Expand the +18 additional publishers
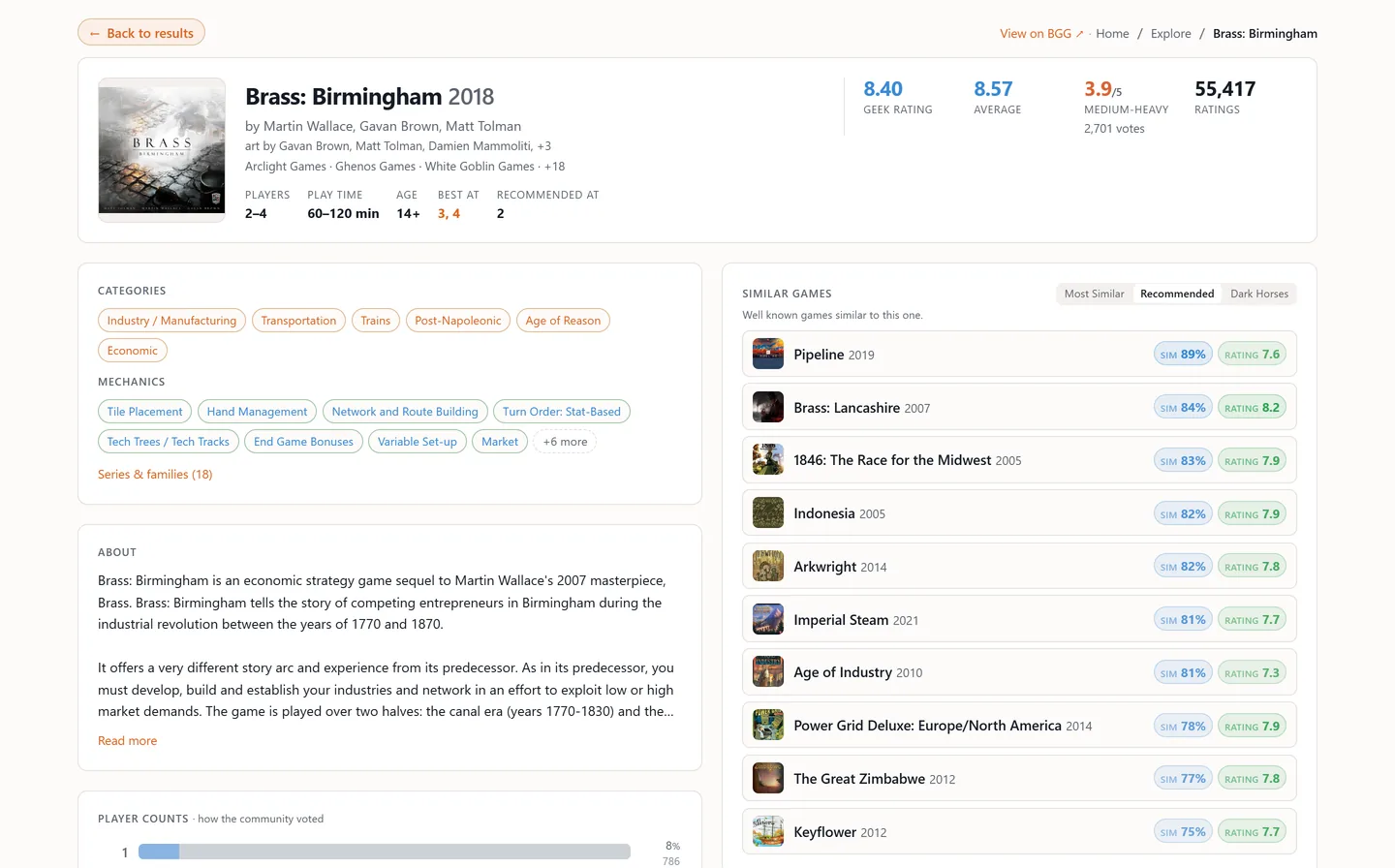Image resolution: width=1395 pixels, height=868 pixels. tap(554, 167)
